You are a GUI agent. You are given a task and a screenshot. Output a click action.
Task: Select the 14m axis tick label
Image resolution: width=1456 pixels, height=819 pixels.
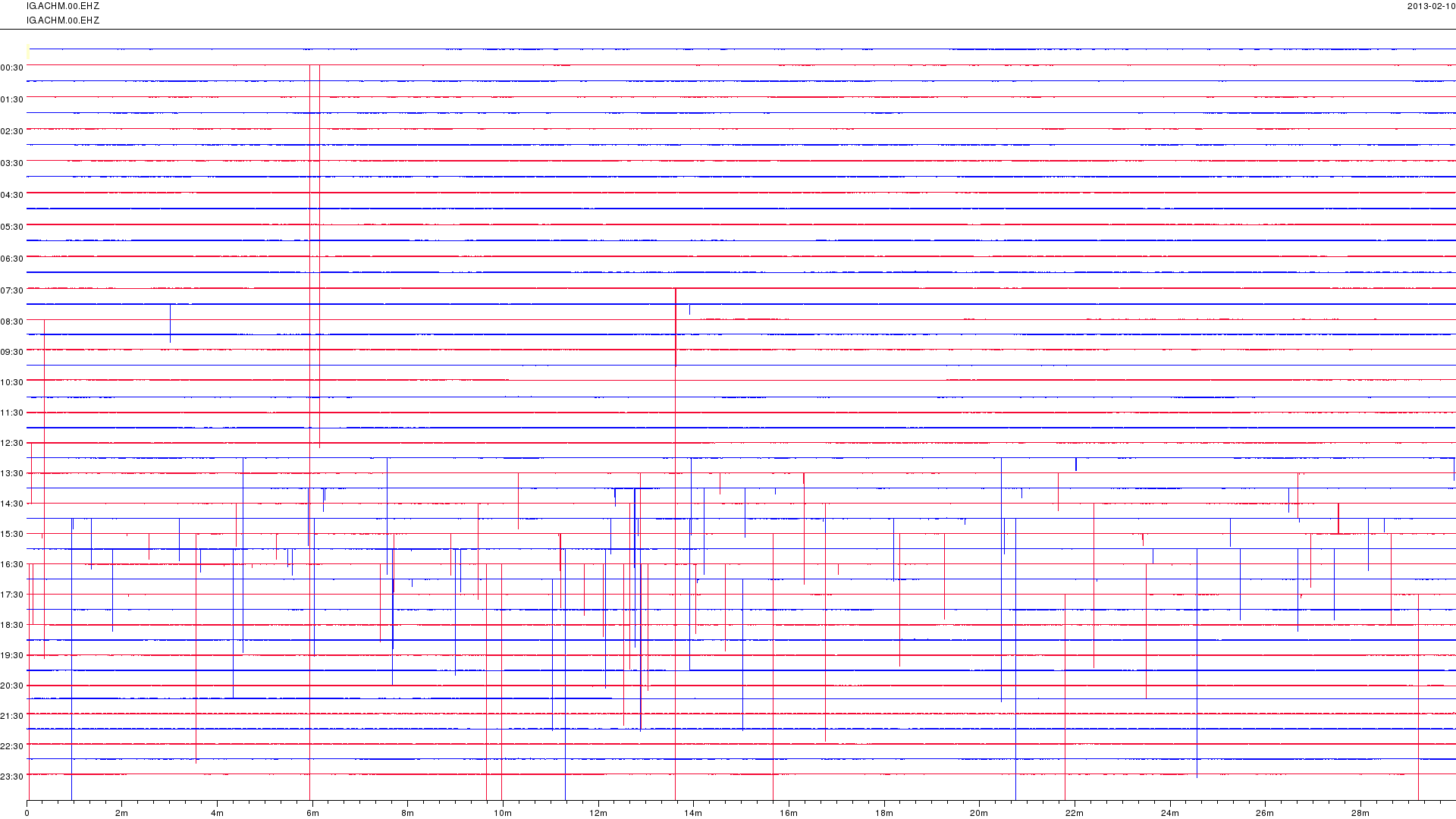coord(693,813)
